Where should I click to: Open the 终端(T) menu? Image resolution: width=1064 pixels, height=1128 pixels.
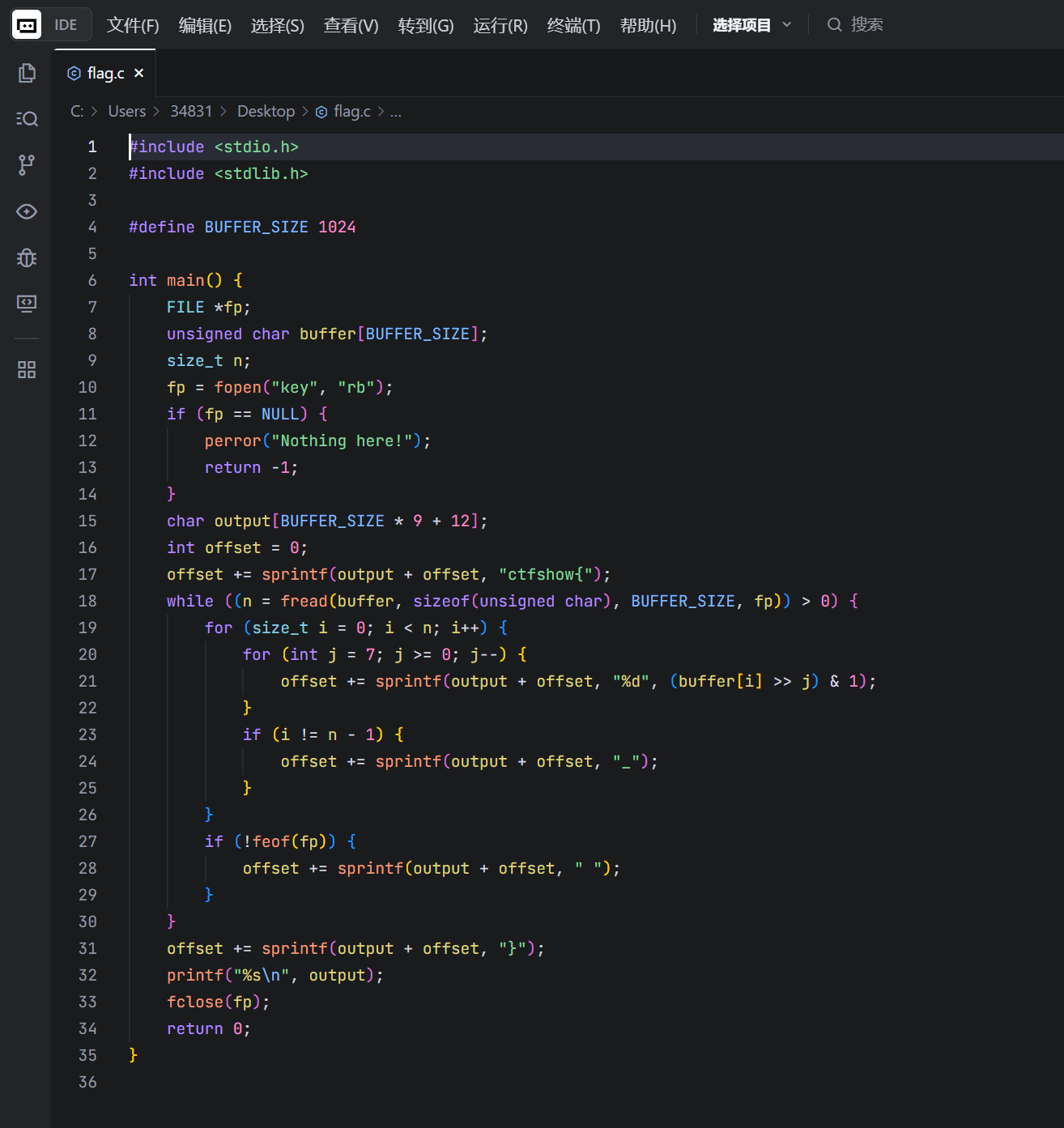pyautogui.click(x=573, y=25)
